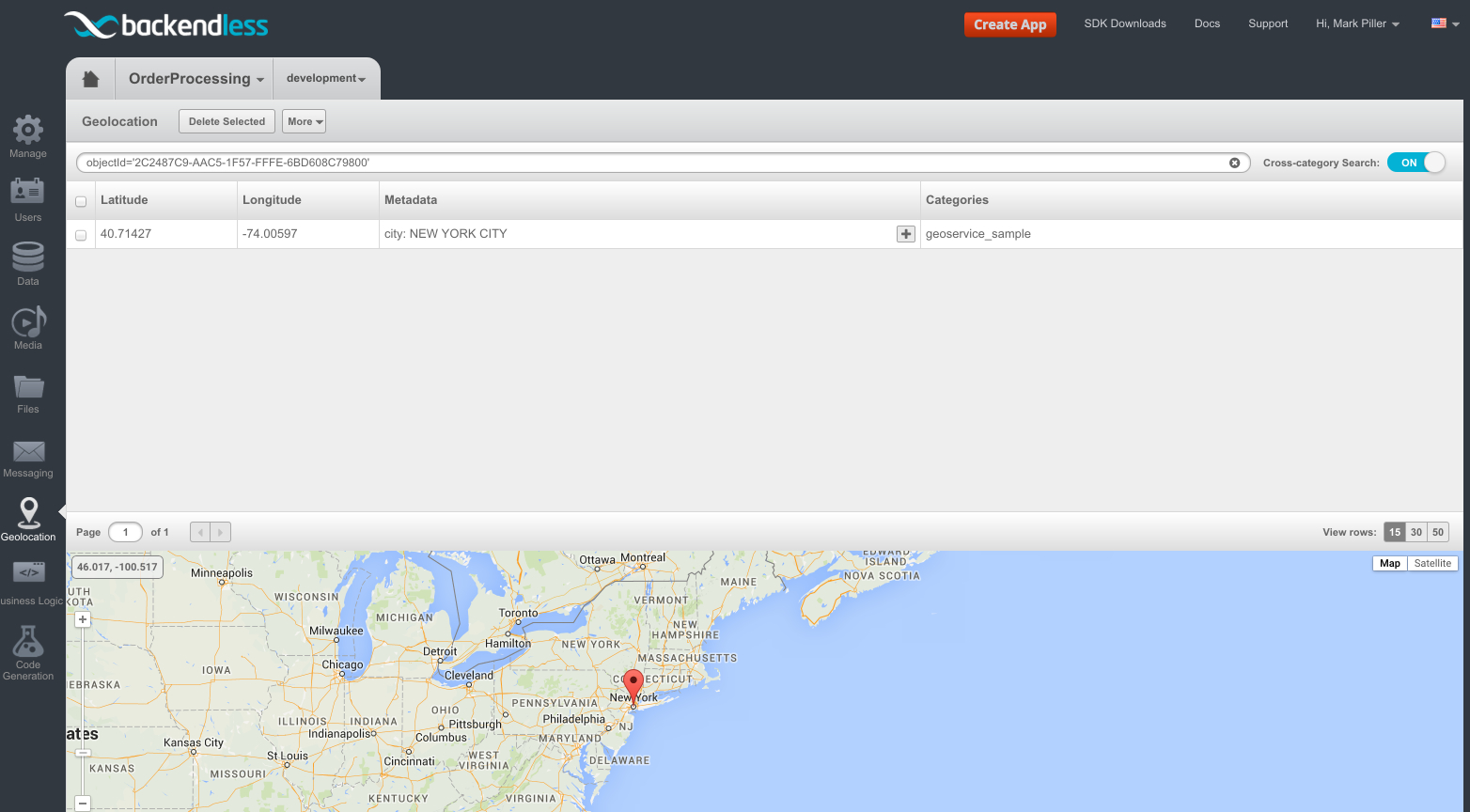
Task: Open SDK Downloads page
Action: pyautogui.click(x=1125, y=23)
